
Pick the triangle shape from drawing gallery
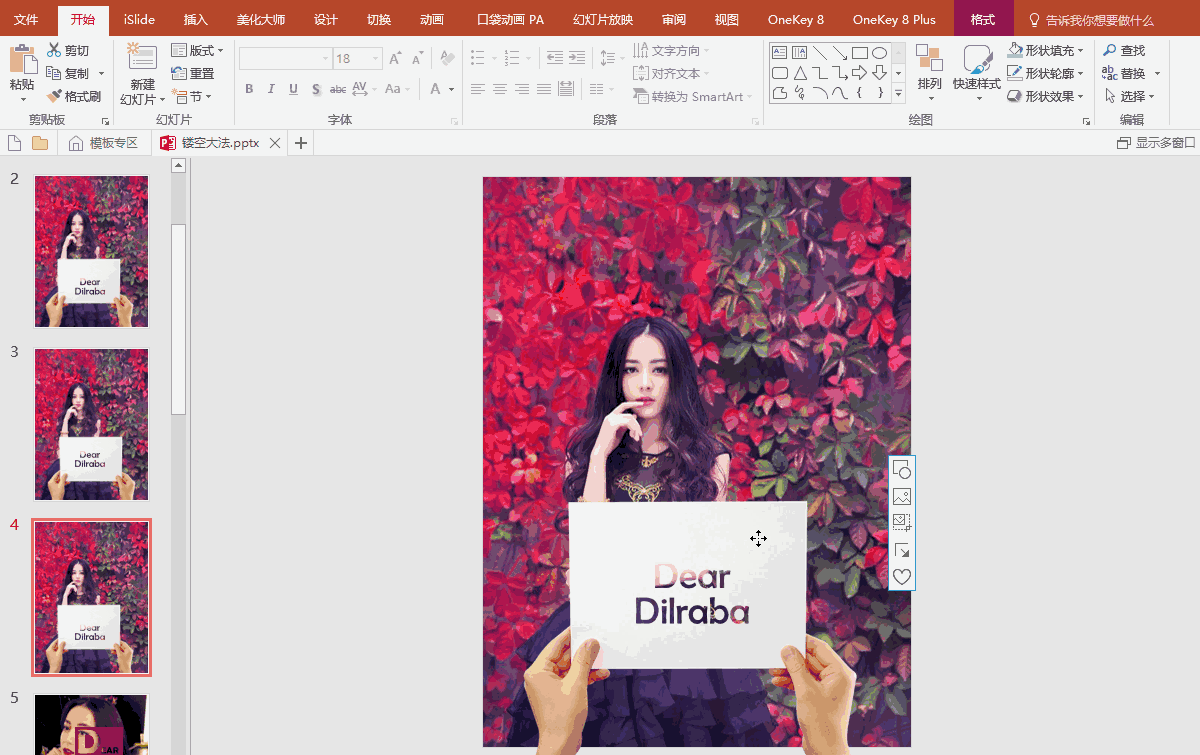pos(800,73)
